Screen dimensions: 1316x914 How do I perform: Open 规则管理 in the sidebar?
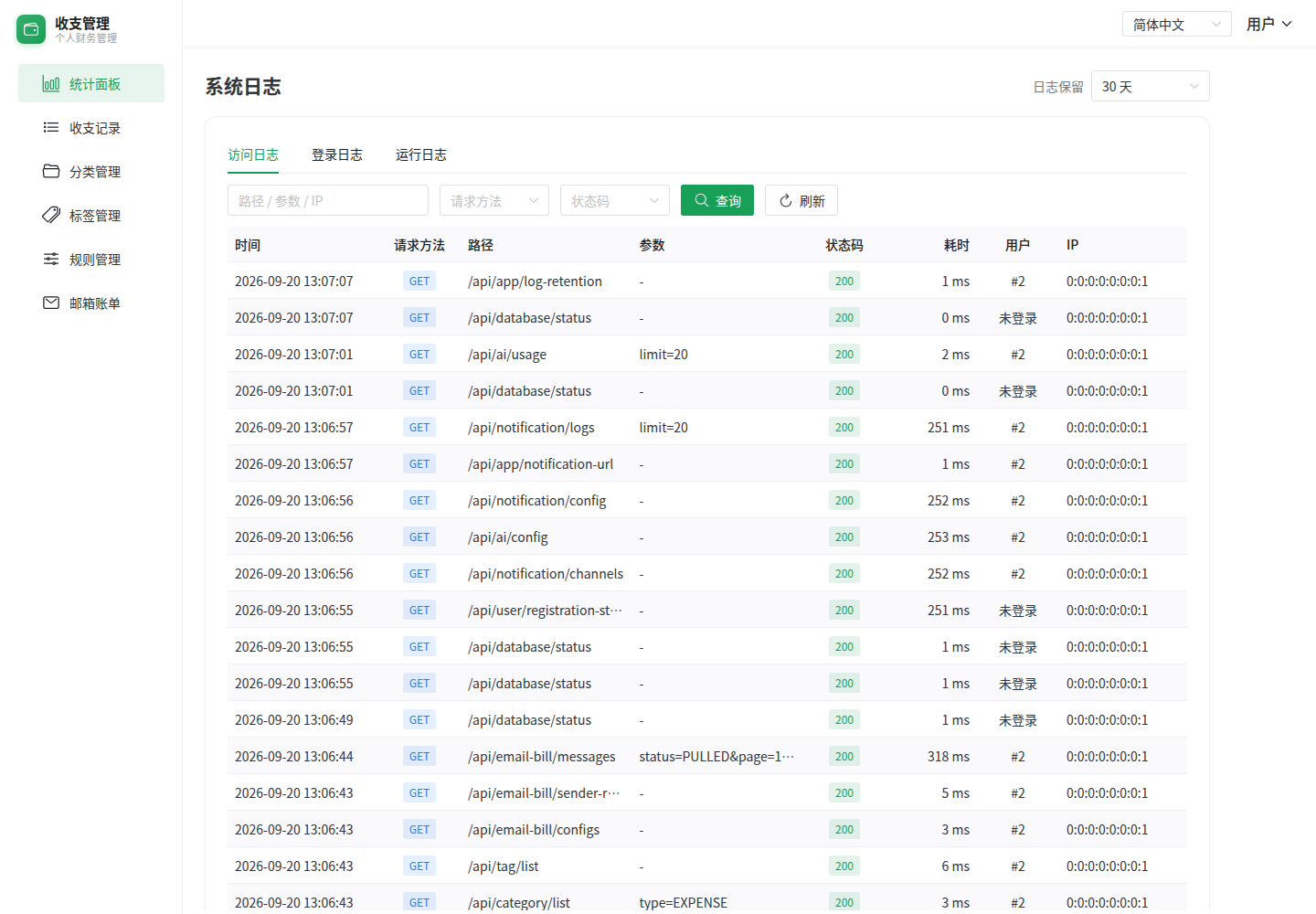tap(91, 259)
